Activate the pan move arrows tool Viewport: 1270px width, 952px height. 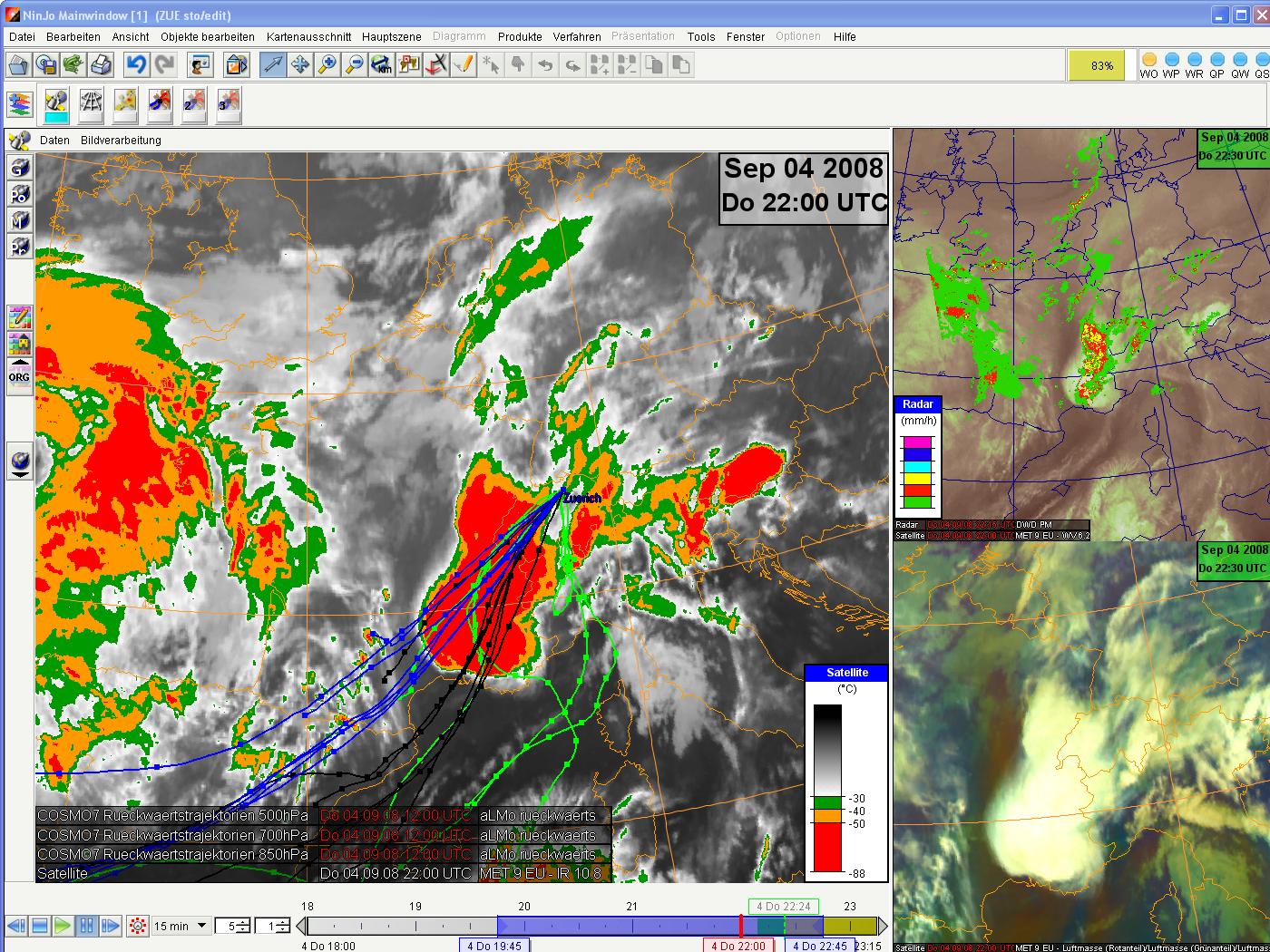pos(299,64)
